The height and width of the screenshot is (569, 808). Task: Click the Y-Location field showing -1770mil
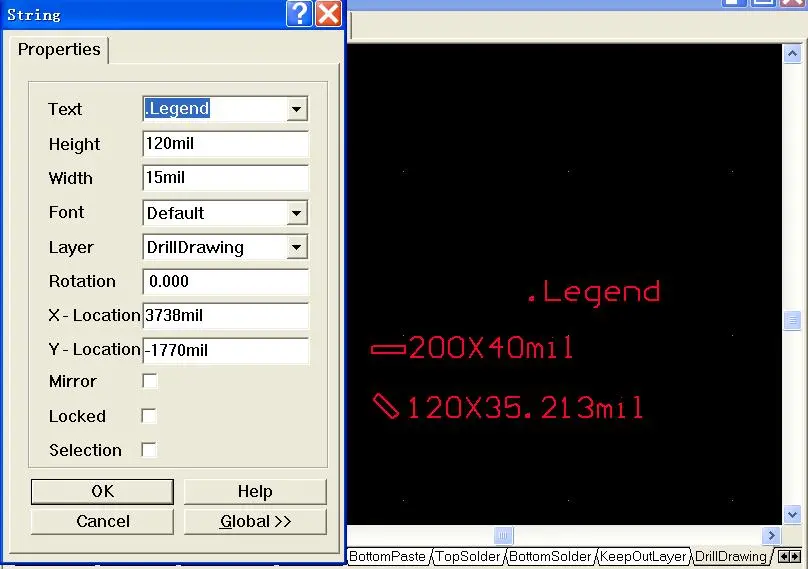point(225,350)
